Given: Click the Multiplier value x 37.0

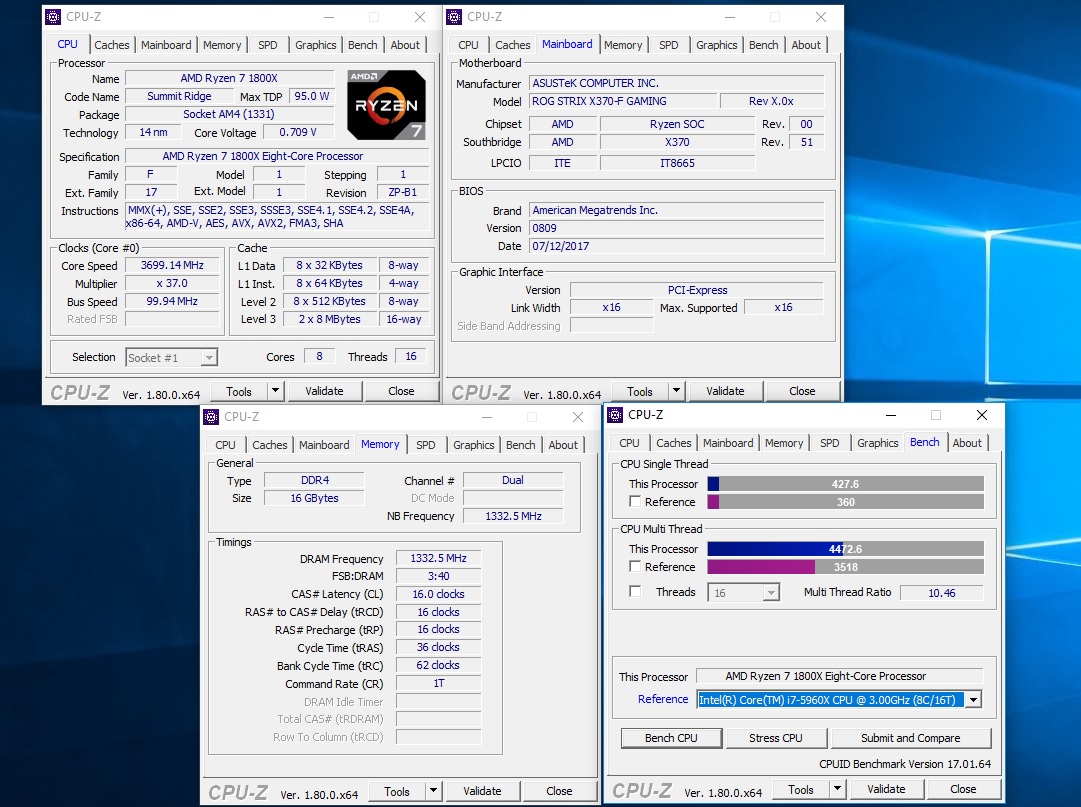Looking at the screenshot, I should tap(172, 283).
